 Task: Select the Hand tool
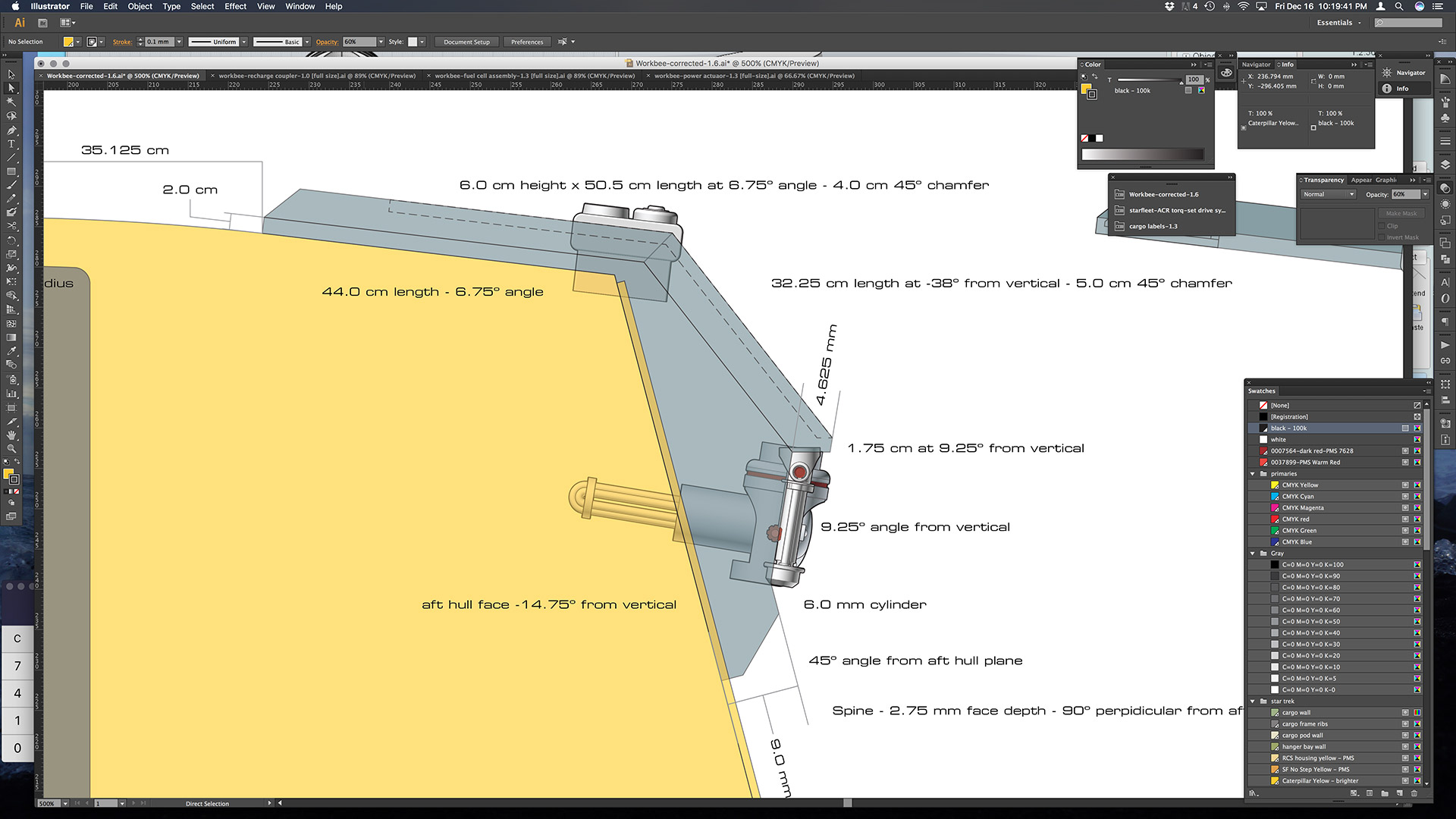(x=11, y=435)
